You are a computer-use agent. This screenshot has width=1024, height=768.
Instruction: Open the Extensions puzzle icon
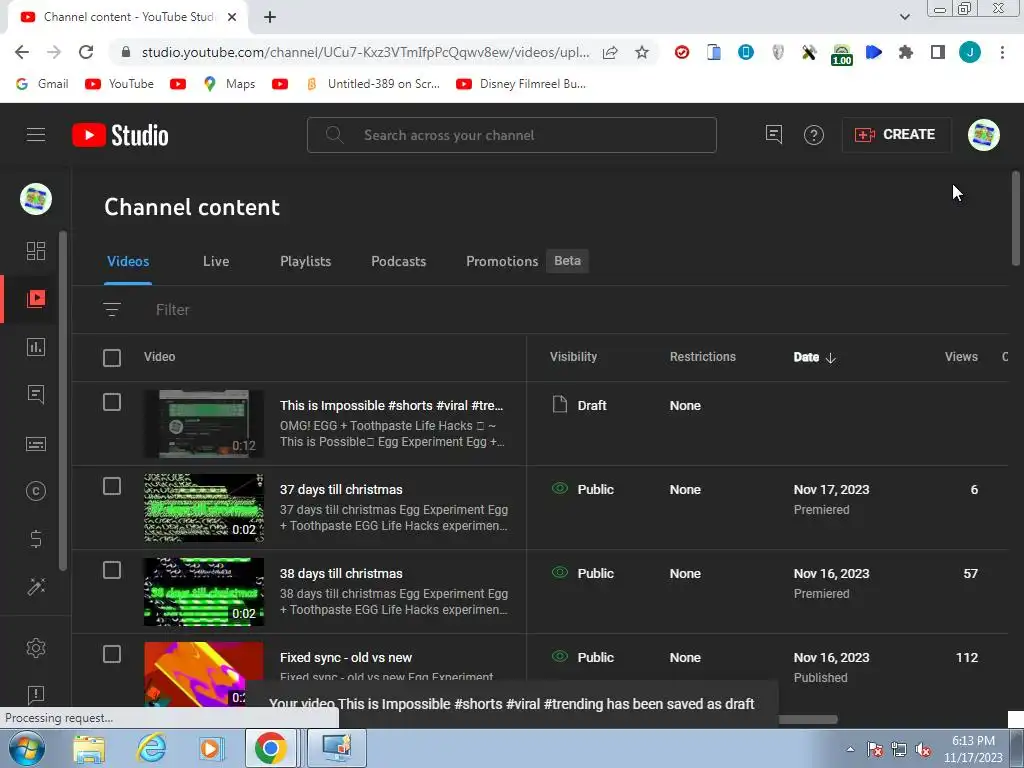pos(905,52)
